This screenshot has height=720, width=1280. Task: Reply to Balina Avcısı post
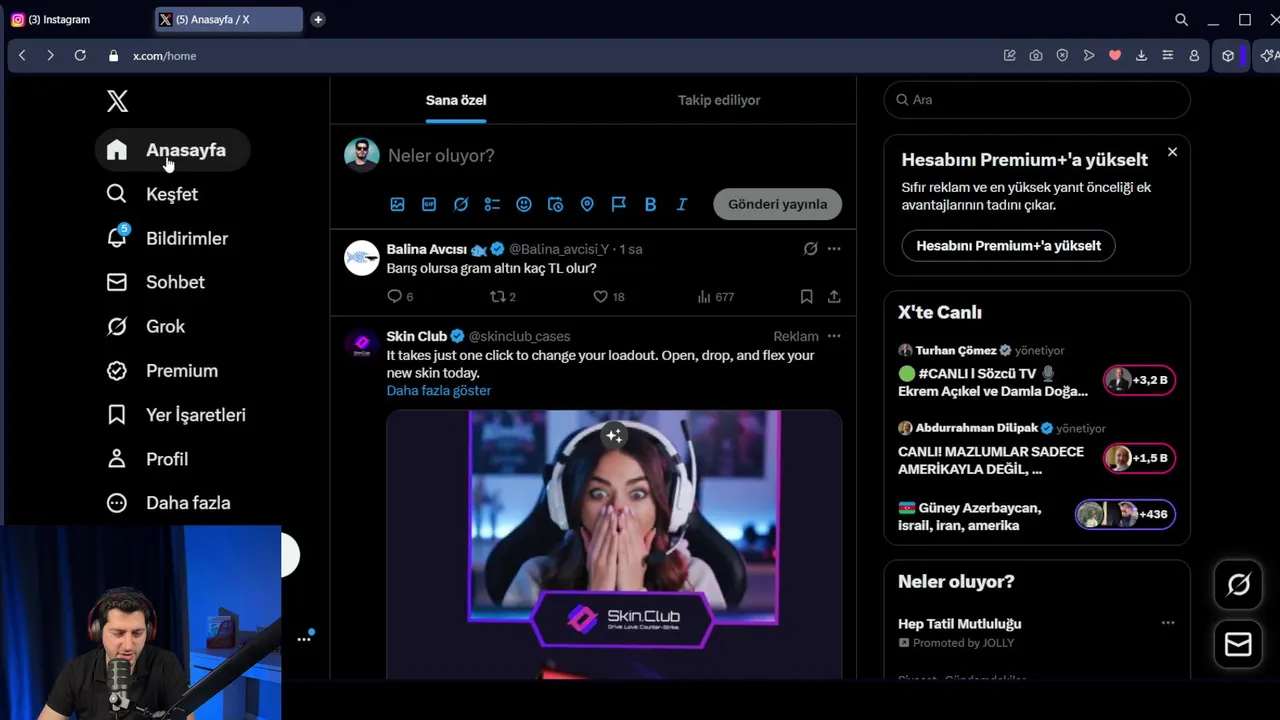click(x=400, y=296)
